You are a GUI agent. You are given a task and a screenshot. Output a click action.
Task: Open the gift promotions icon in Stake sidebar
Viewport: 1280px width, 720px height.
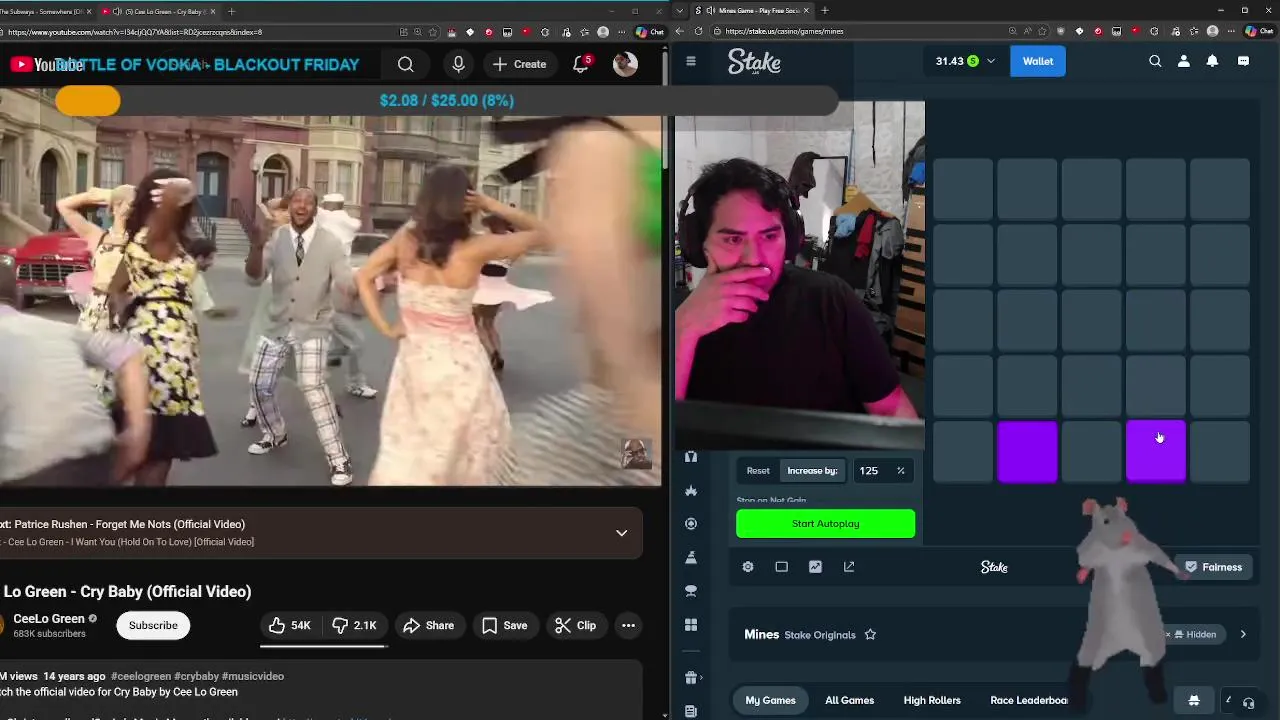click(690, 678)
